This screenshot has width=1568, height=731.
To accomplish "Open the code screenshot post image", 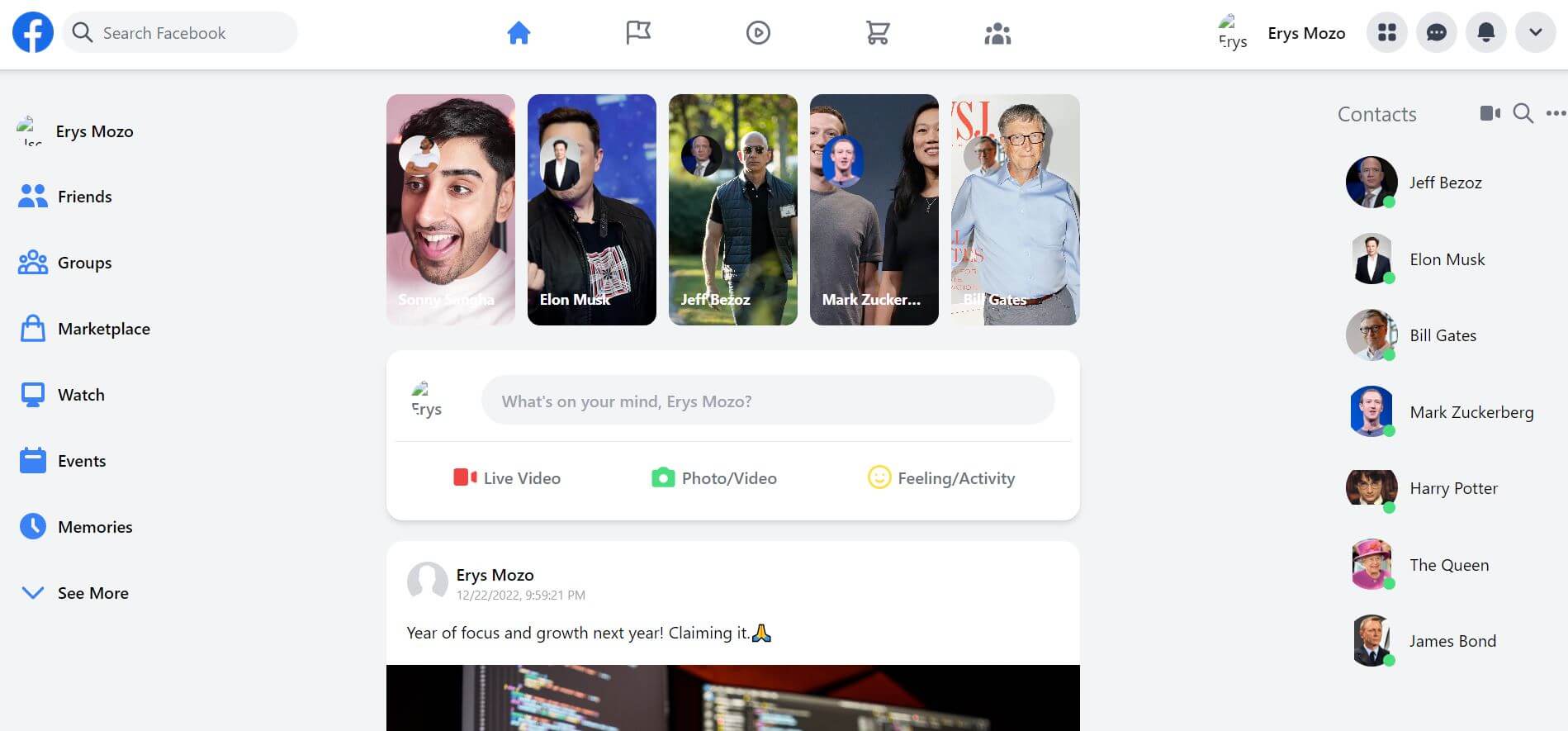I will coord(733,698).
